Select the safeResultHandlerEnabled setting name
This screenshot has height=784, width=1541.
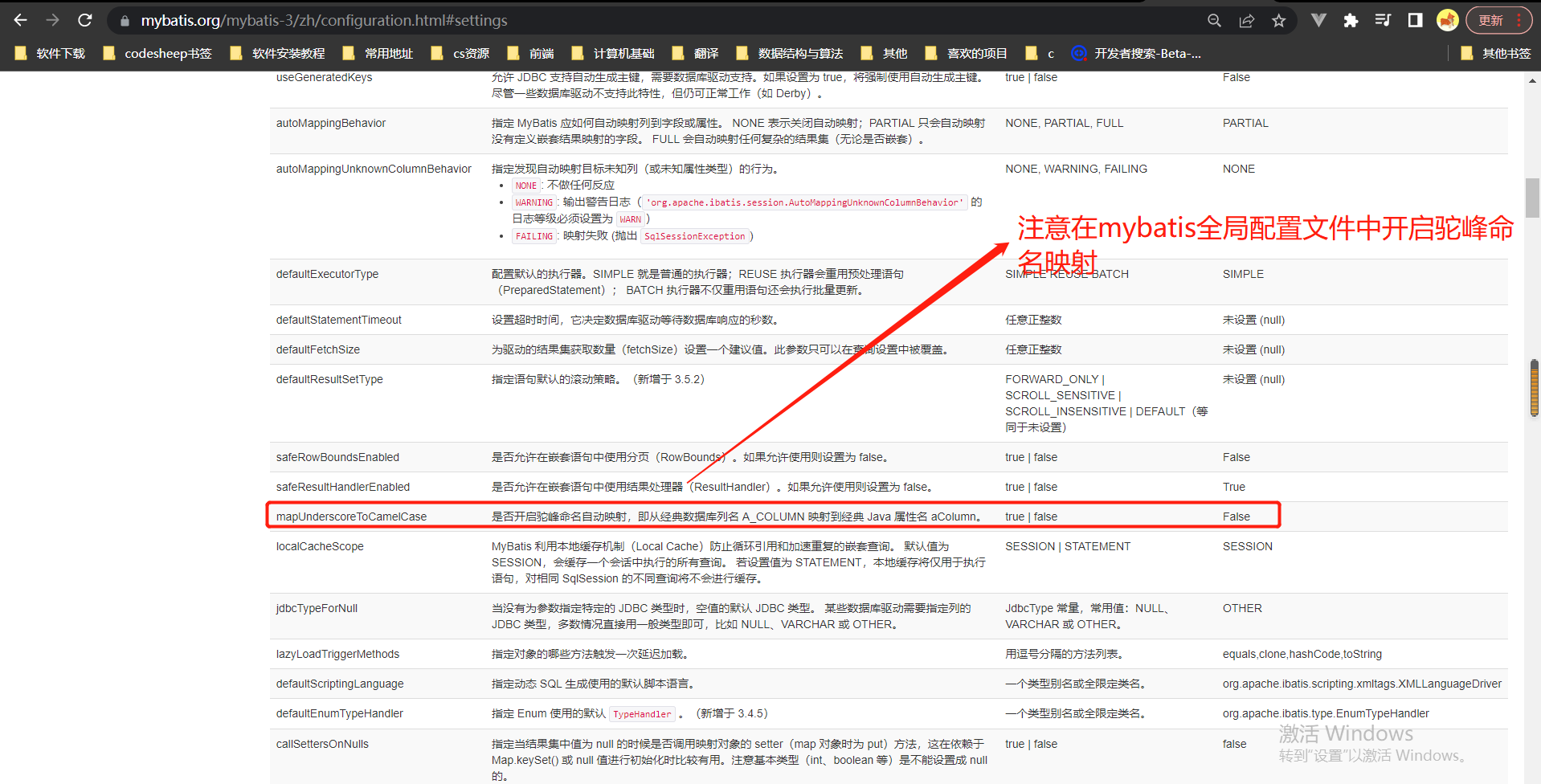343,487
